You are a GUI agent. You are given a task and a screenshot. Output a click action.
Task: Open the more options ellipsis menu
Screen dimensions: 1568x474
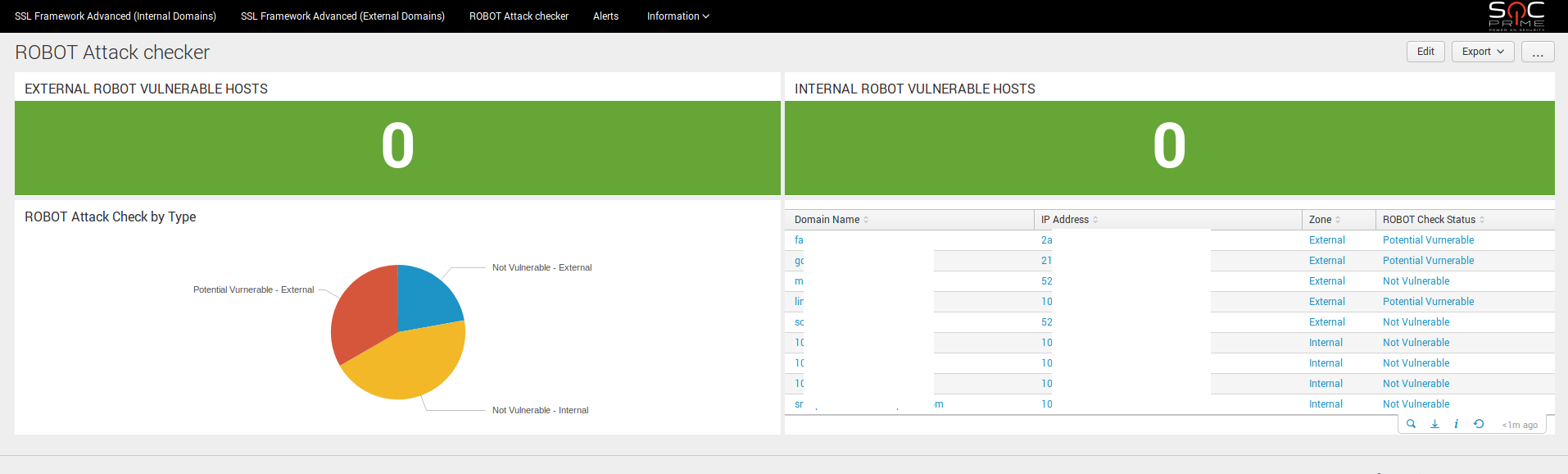click(x=1538, y=52)
